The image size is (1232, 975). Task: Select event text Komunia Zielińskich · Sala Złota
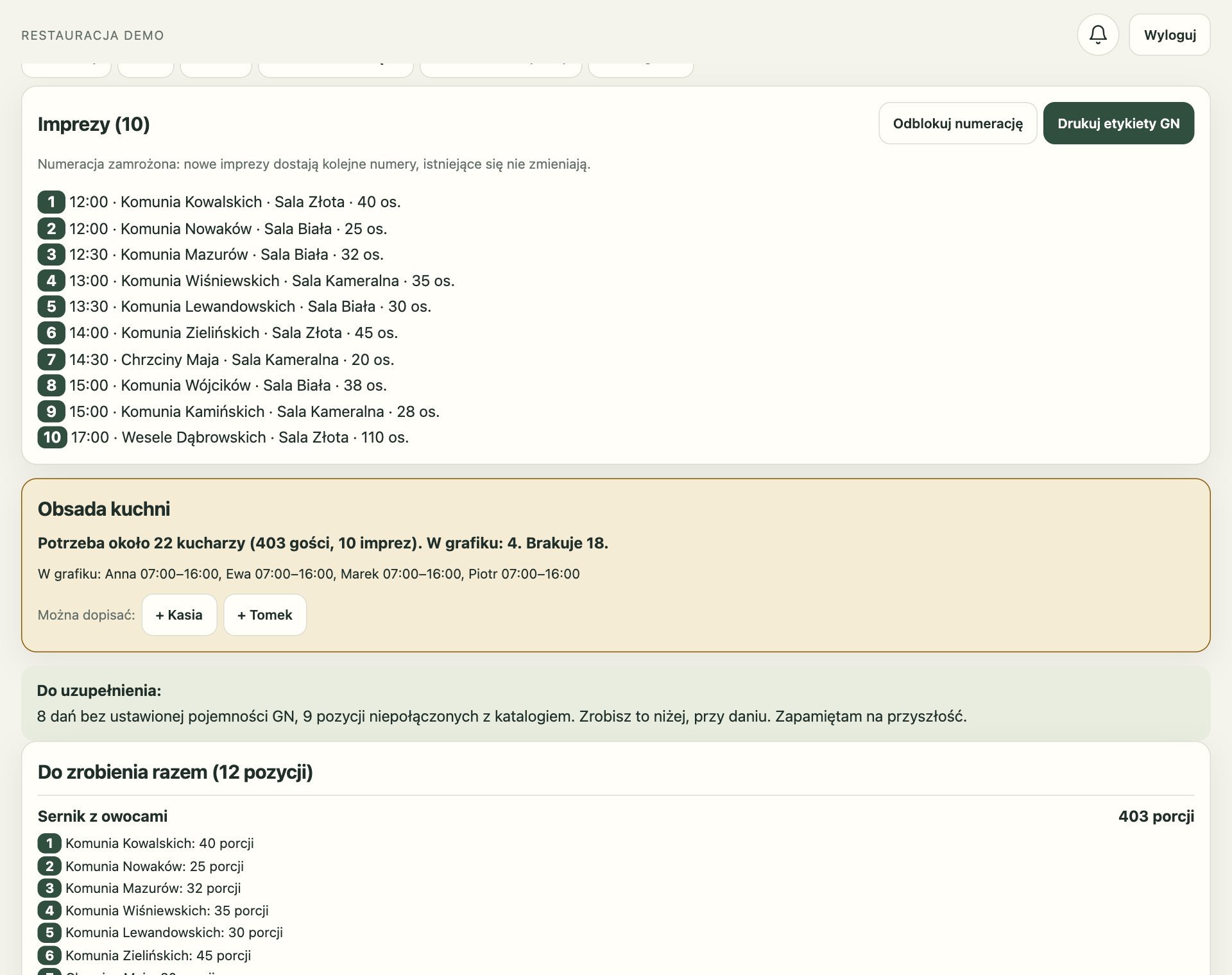coord(232,333)
